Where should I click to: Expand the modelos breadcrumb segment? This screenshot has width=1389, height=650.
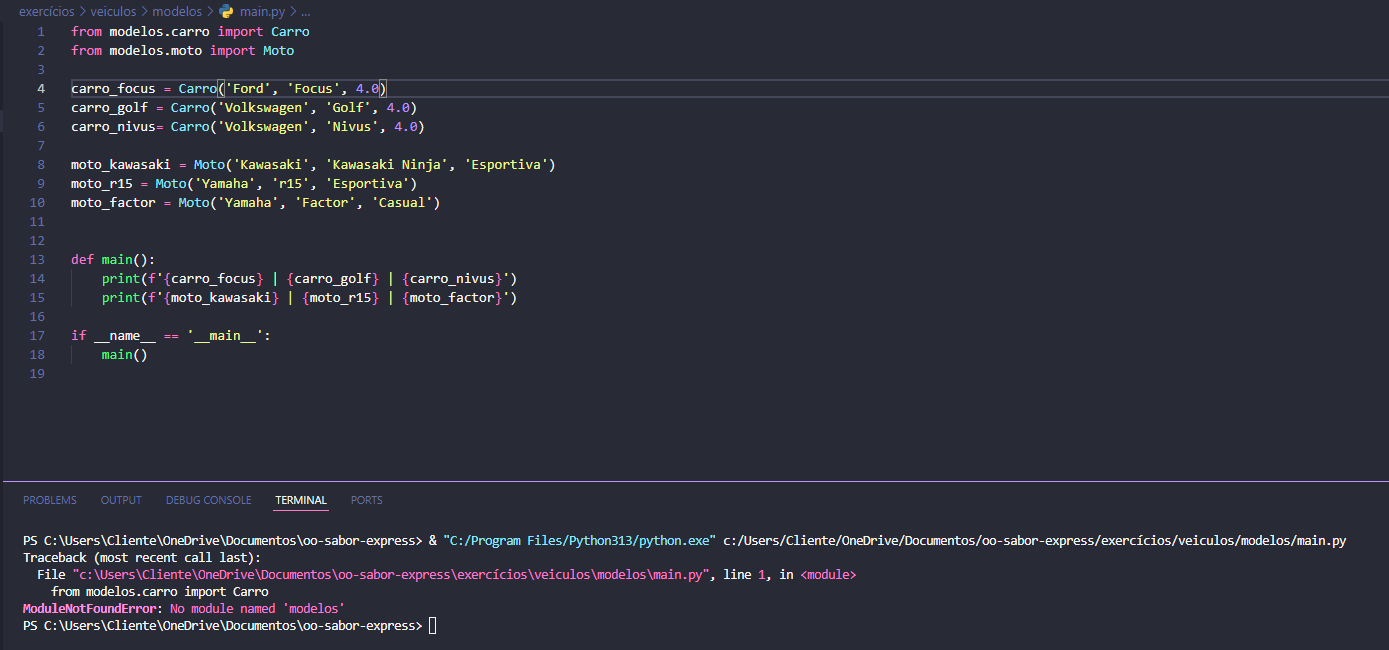(177, 12)
